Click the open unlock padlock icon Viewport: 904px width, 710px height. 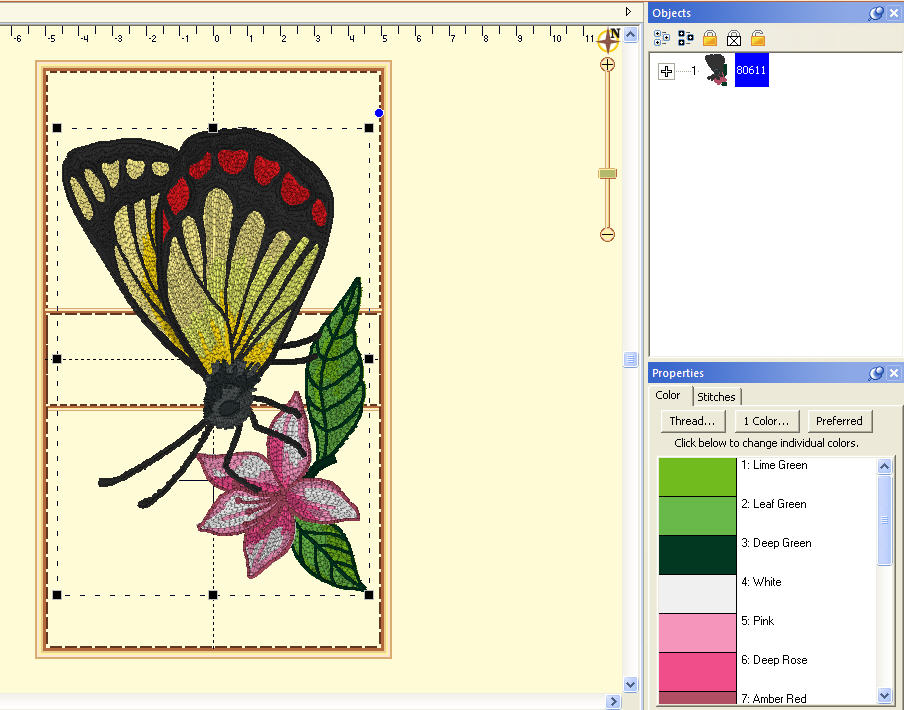758,38
